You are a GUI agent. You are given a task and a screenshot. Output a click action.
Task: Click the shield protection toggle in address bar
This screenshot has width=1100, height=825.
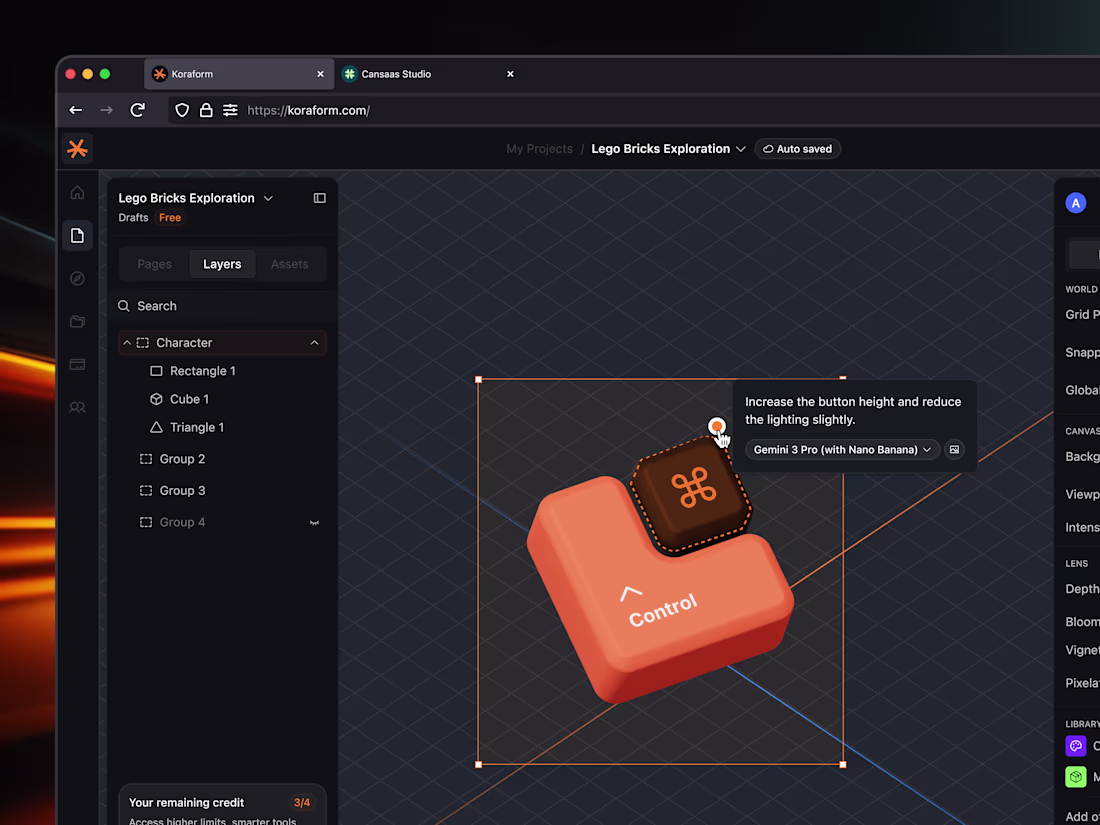[x=182, y=110]
